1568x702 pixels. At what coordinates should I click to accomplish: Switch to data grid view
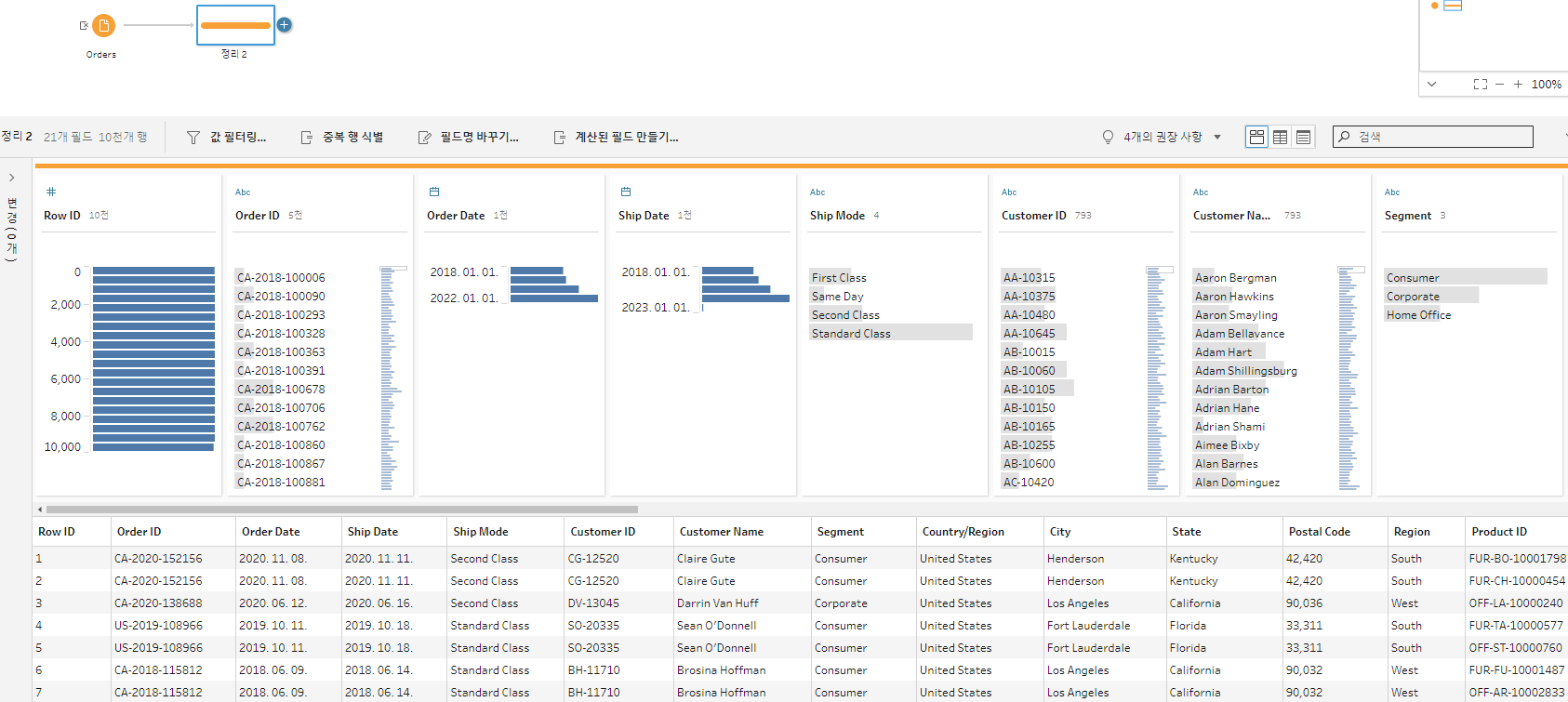1281,137
